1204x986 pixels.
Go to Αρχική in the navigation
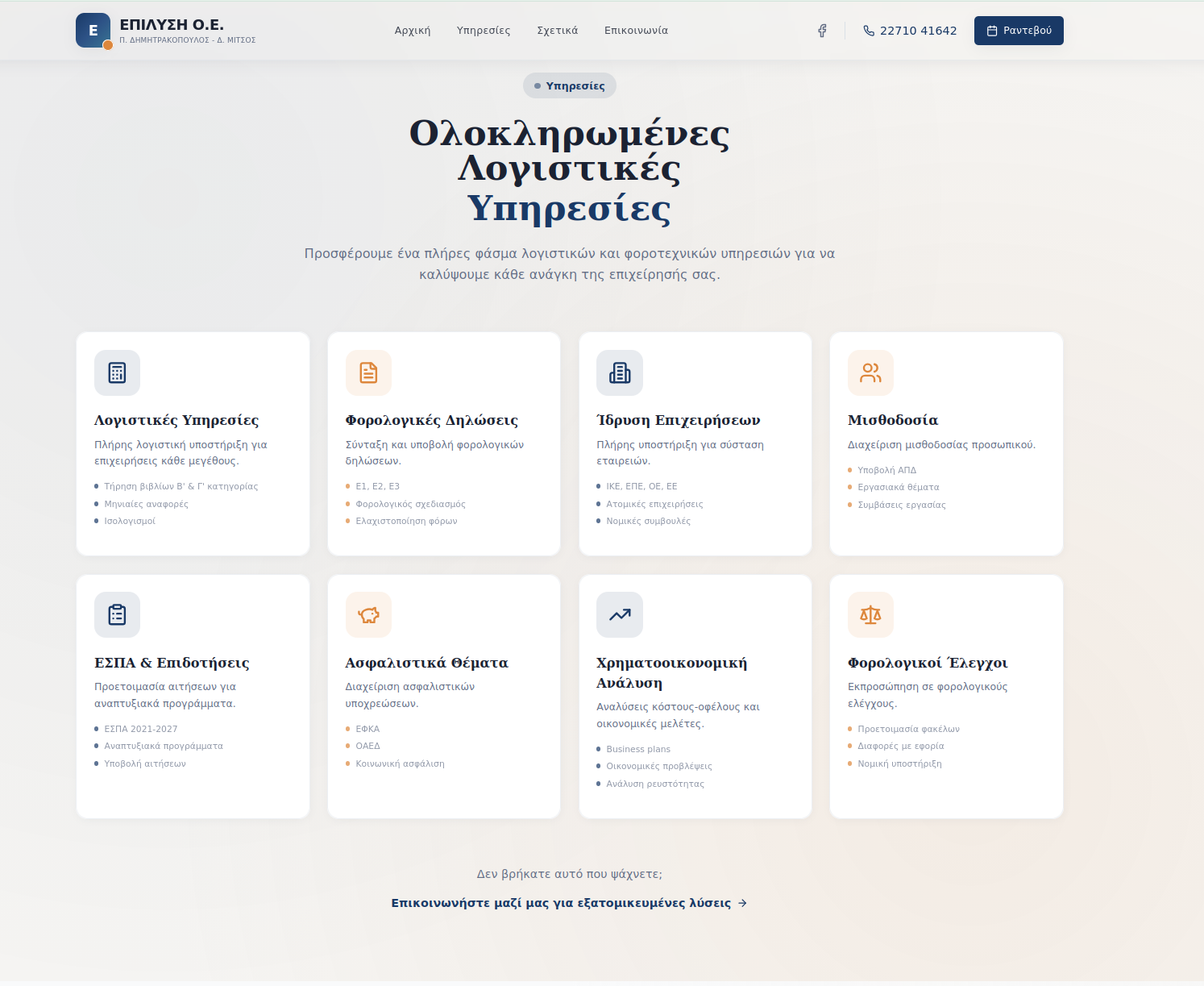[413, 31]
